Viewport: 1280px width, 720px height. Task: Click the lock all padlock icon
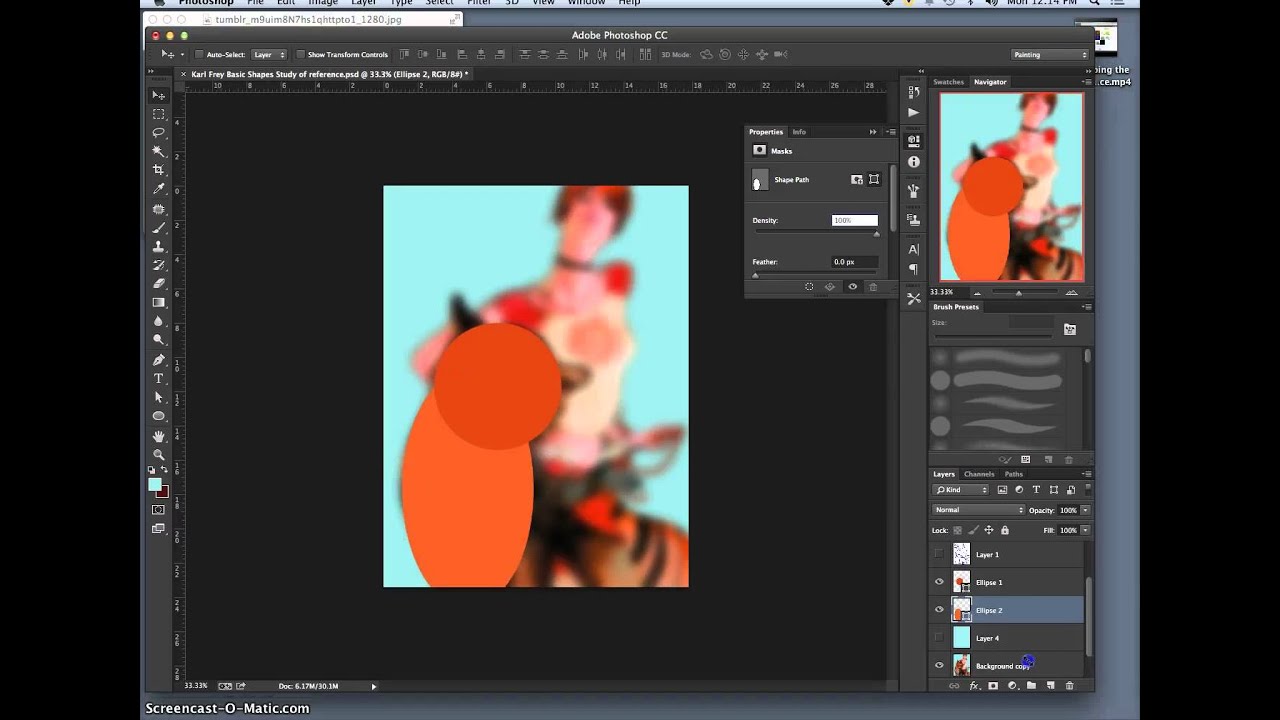point(1005,530)
